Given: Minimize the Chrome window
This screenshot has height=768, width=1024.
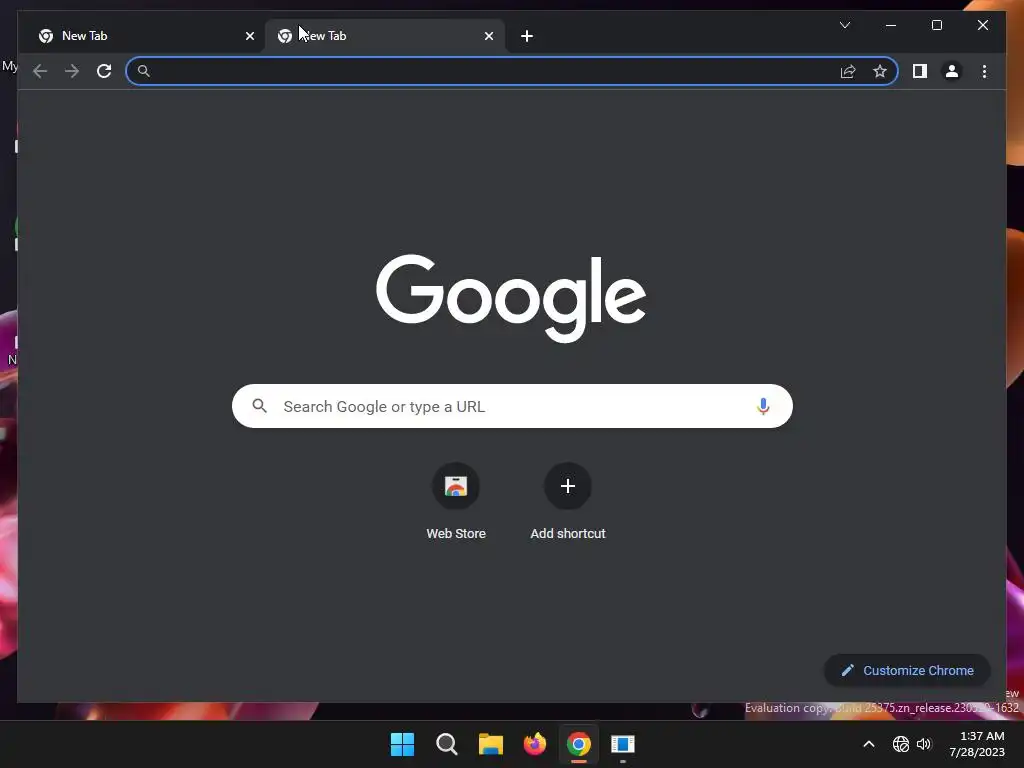Looking at the screenshot, I should click(x=891, y=25).
